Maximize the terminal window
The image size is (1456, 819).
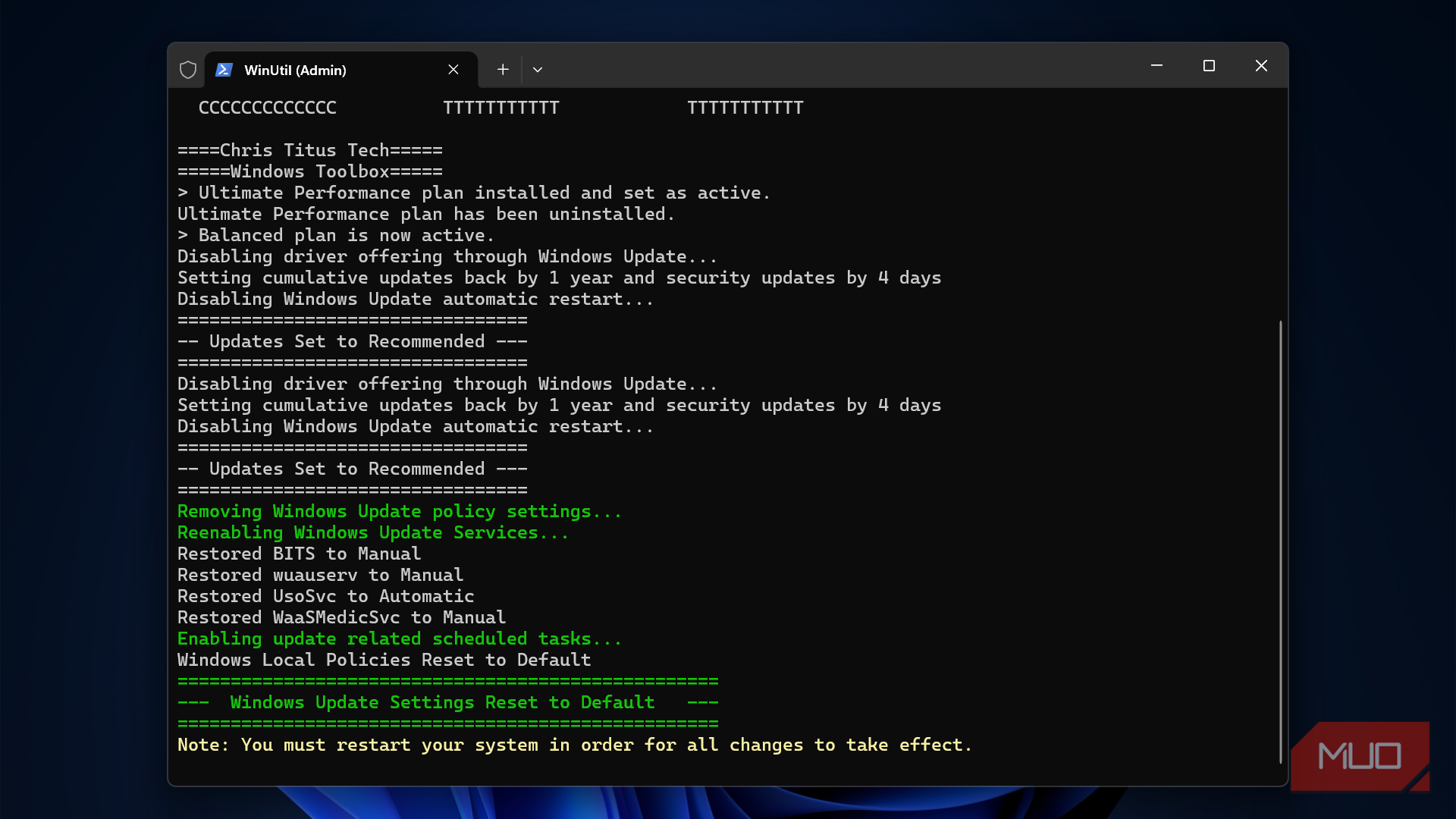coord(1209,66)
